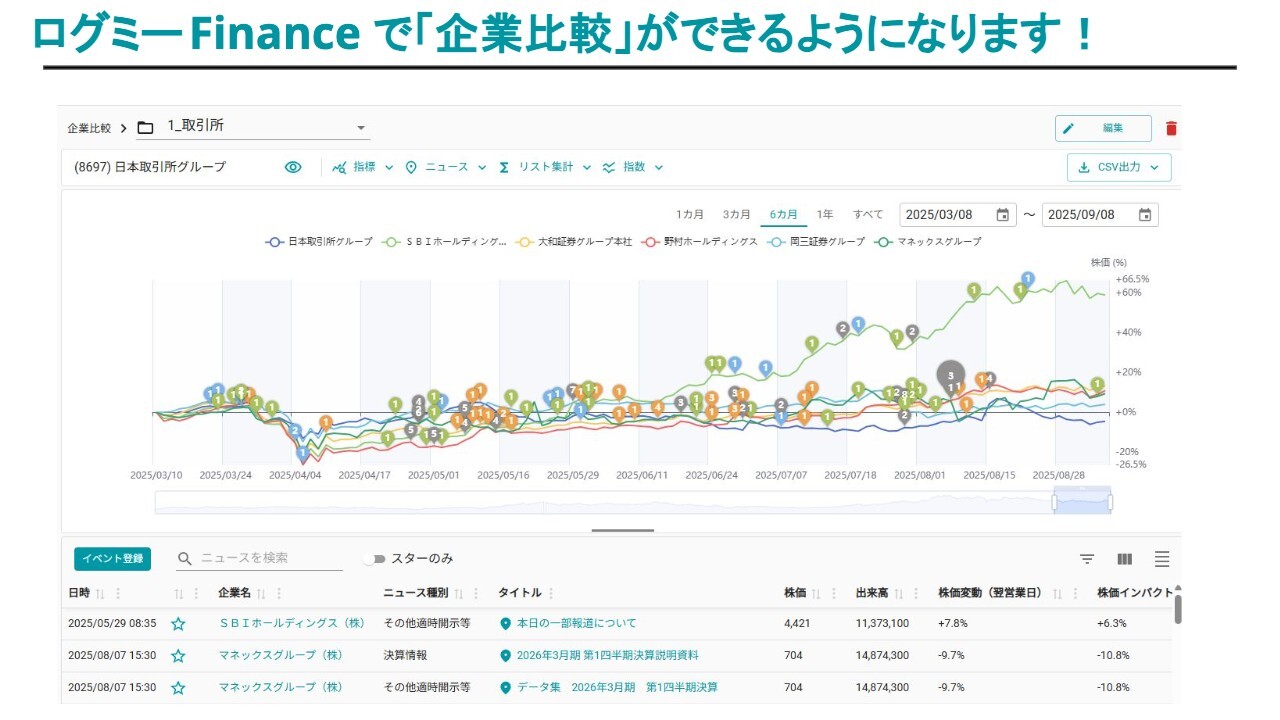
Task: Sort by 企業名 column arrows
Action: coord(261,593)
